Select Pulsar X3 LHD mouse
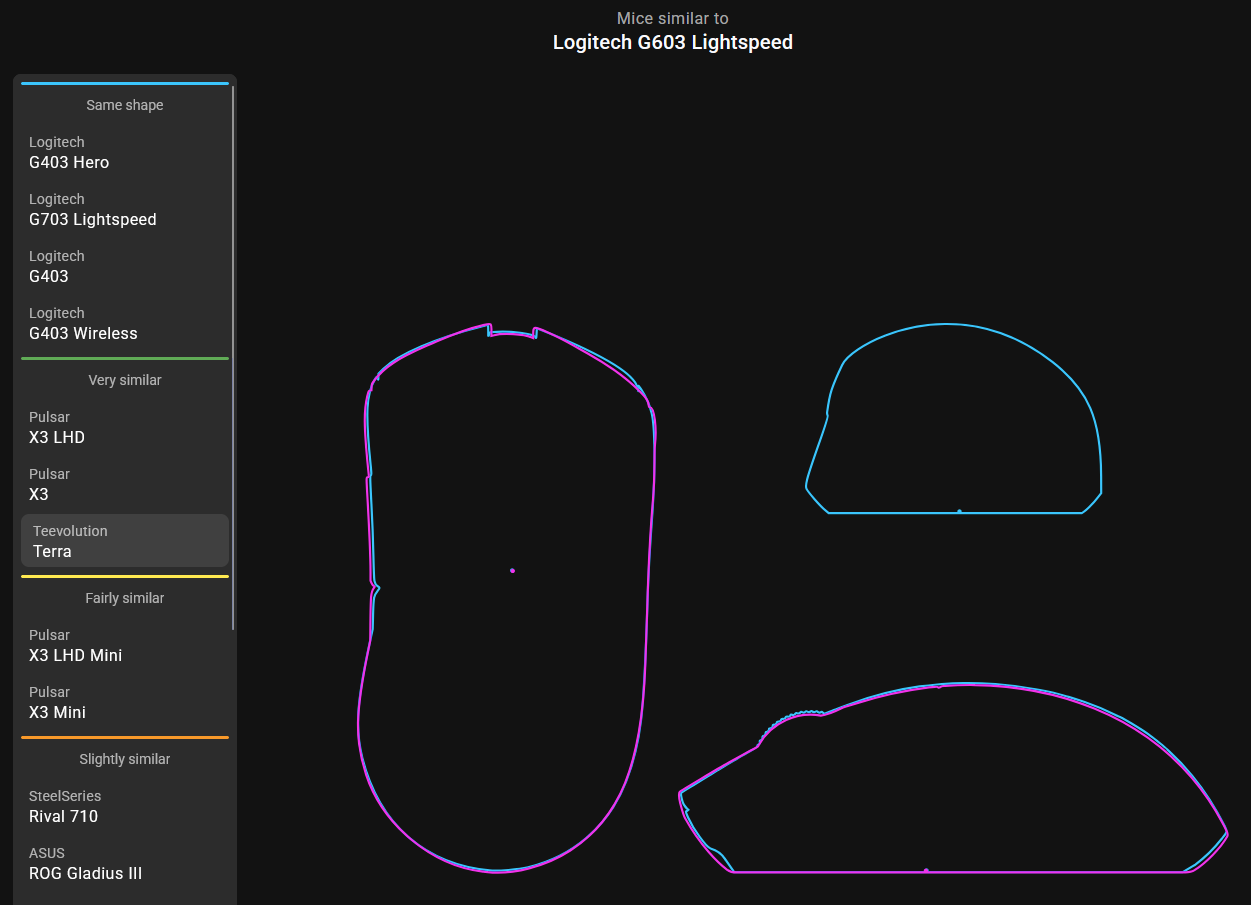Screen dimensions: 1251x905 125,428
